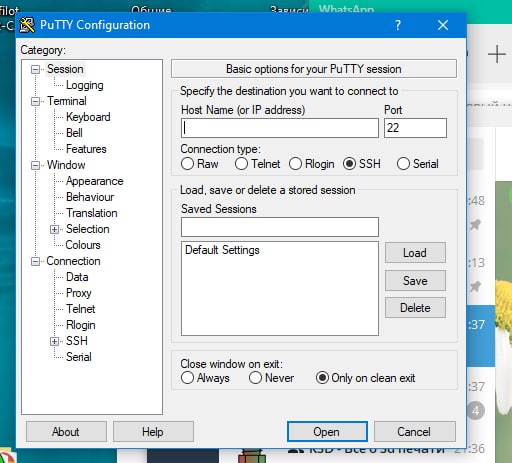The height and width of the screenshot is (463, 512).
Task: Click the About button
Action: pyautogui.click(x=66, y=432)
